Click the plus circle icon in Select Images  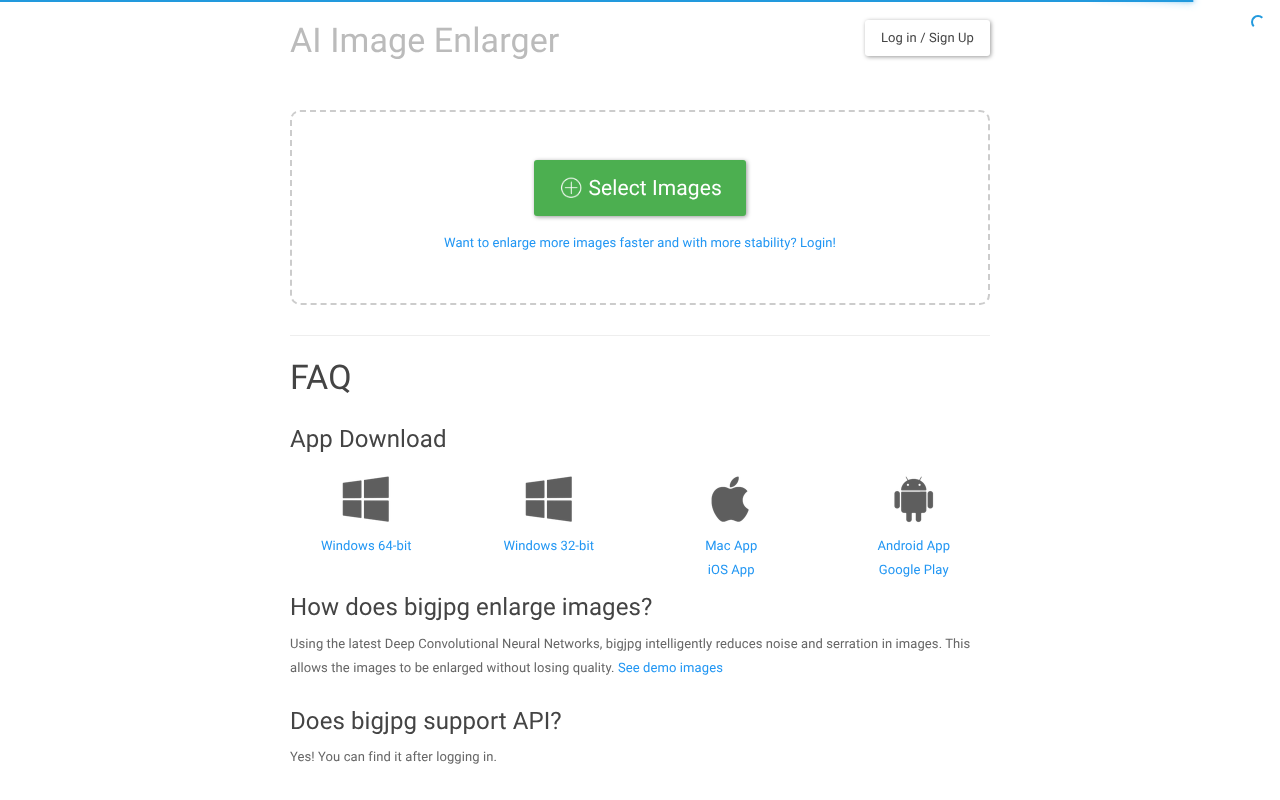(571, 188)
